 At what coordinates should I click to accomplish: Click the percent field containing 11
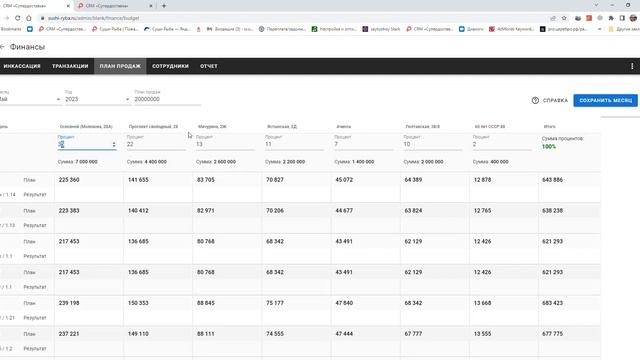pyautogui.click(x=294, y=144)
